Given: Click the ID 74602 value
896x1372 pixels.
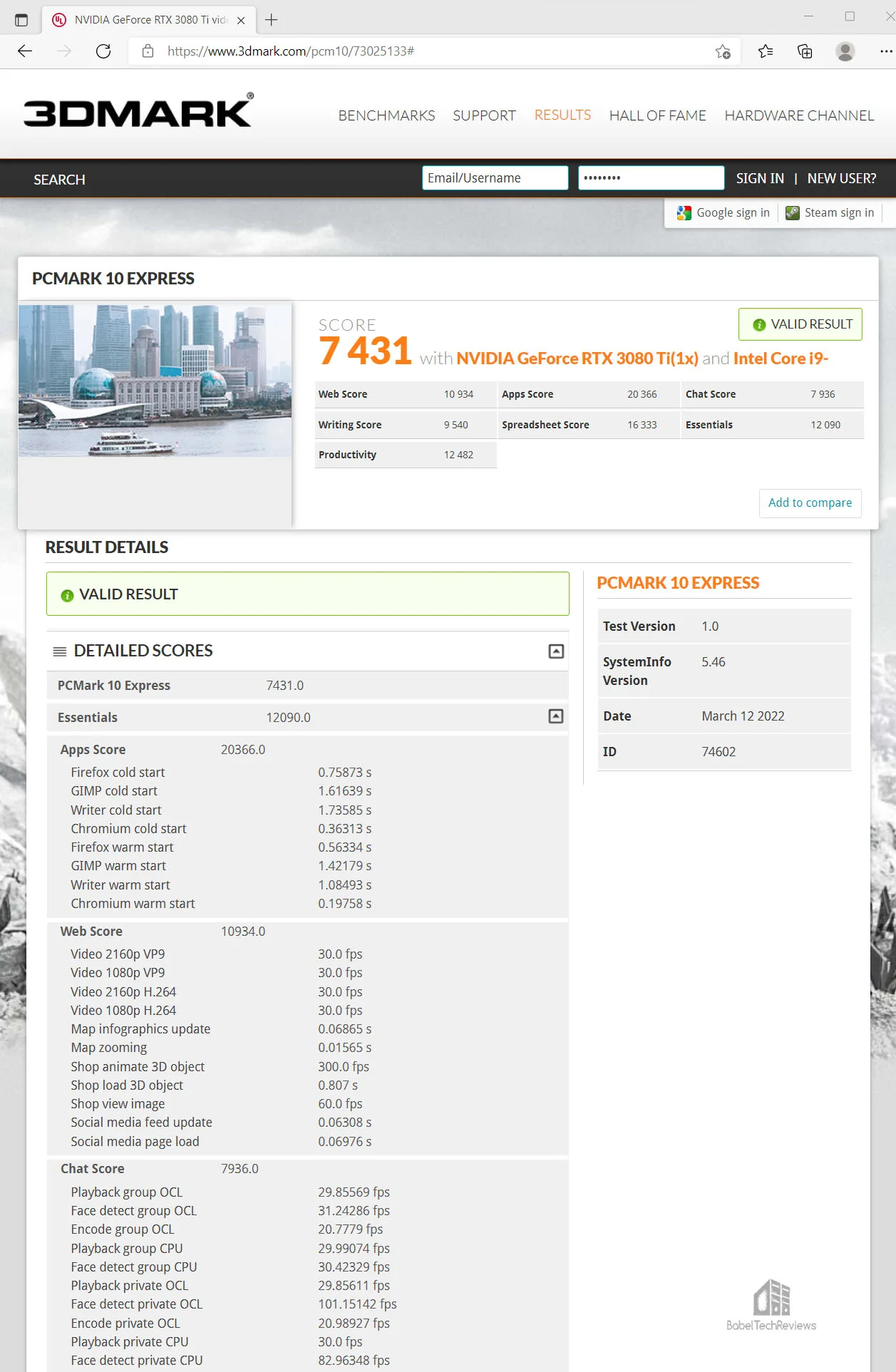Looking at the screenshot, I should click(x=719, y=751).
